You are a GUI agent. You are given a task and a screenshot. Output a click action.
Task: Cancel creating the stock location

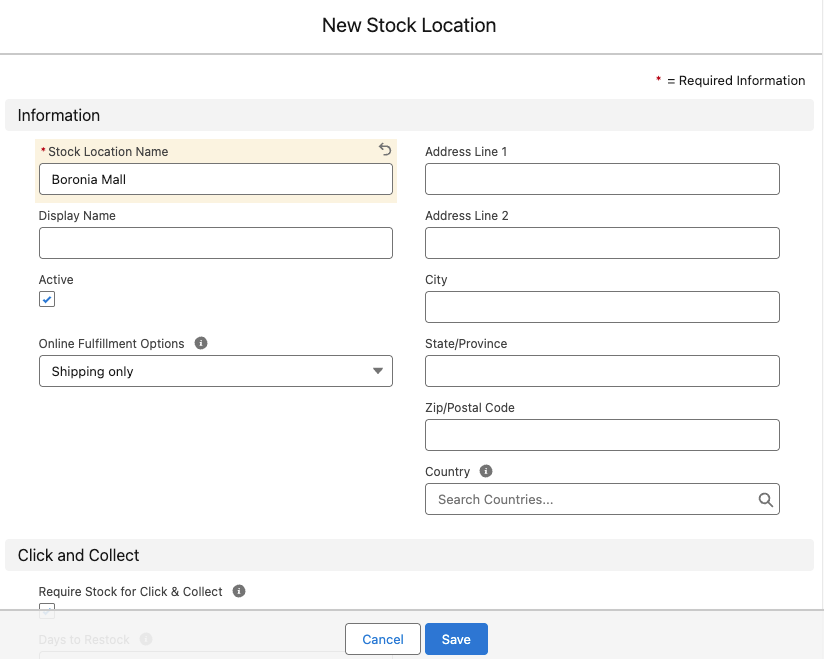pos(382,638)
